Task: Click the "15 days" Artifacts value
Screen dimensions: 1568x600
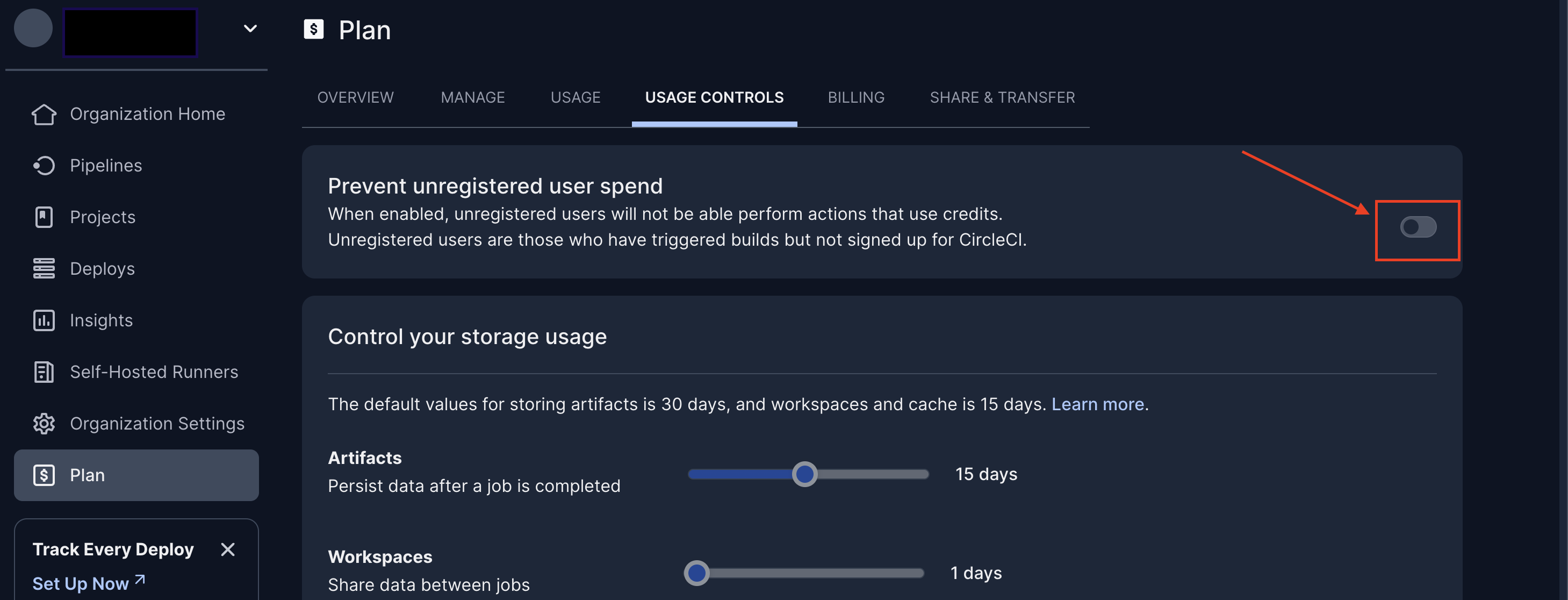Action: pos(986,474)
